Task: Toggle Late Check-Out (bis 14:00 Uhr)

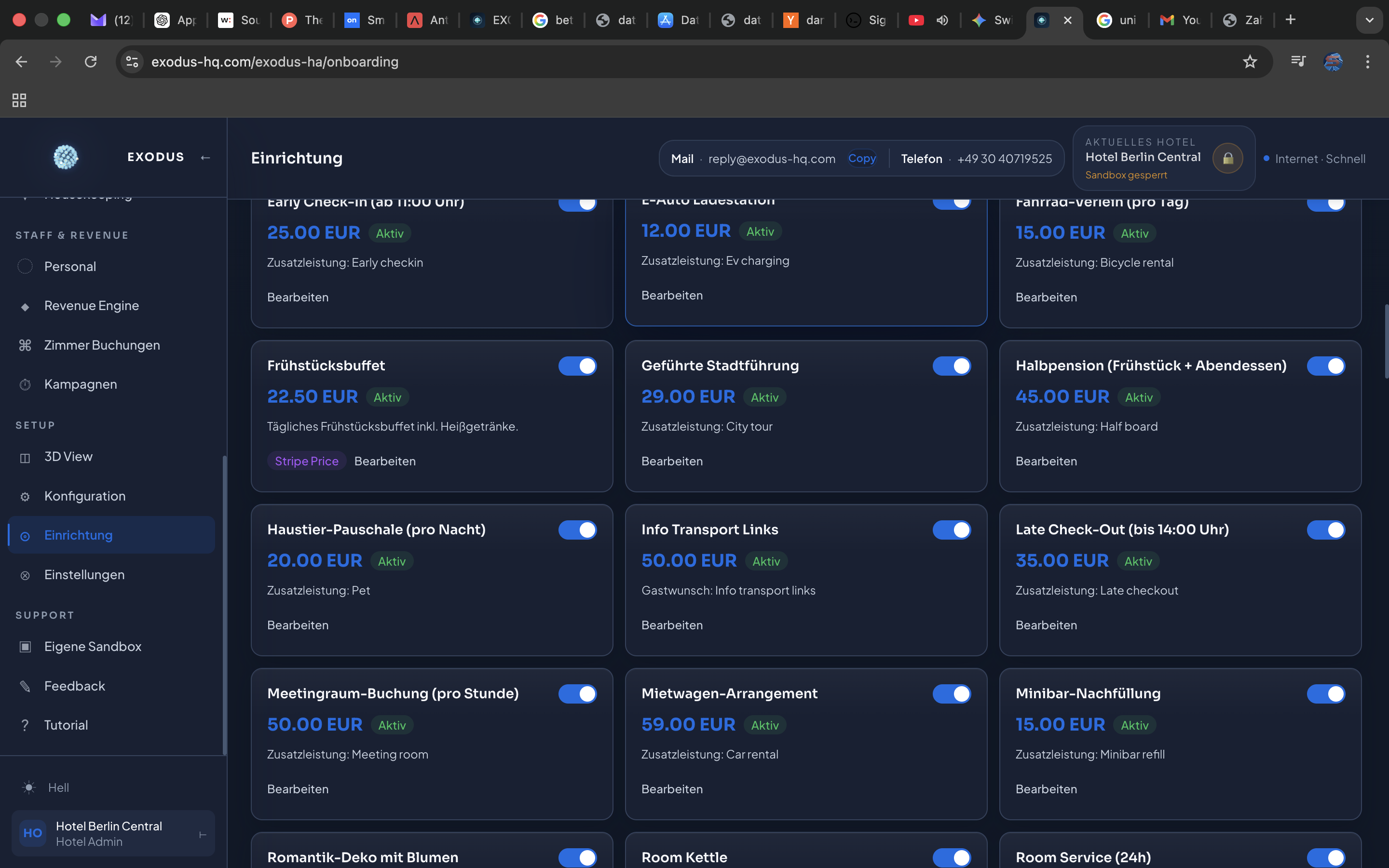Action: [x=1326, y=530]
